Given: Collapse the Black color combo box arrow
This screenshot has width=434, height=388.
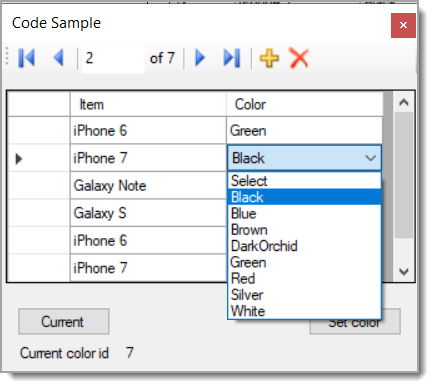Looking at the screenshot, I should pos(371,158).
